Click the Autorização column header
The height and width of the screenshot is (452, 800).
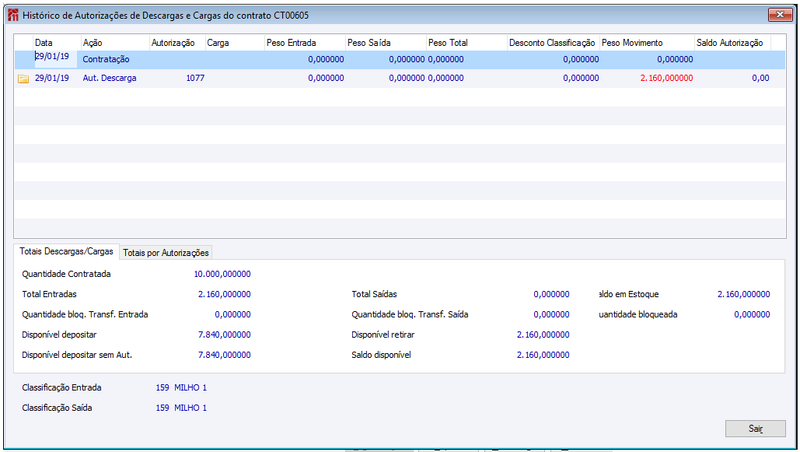[x=174, y=43]
